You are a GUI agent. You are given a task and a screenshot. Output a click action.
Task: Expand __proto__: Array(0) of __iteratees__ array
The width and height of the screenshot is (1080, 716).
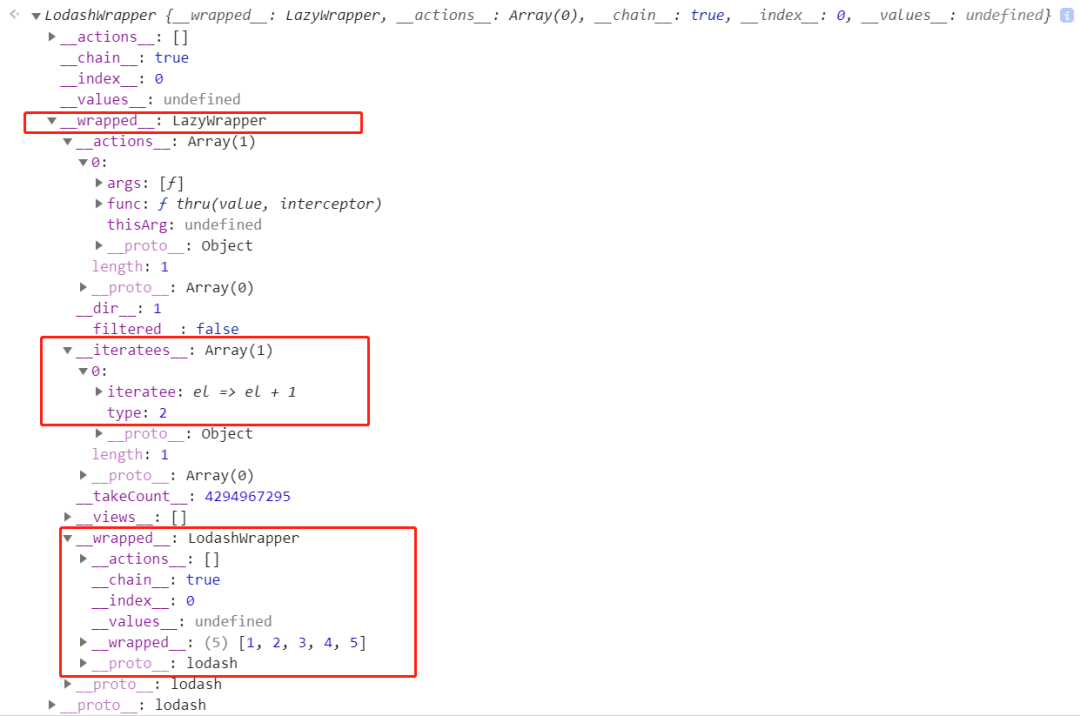(83, 475)
